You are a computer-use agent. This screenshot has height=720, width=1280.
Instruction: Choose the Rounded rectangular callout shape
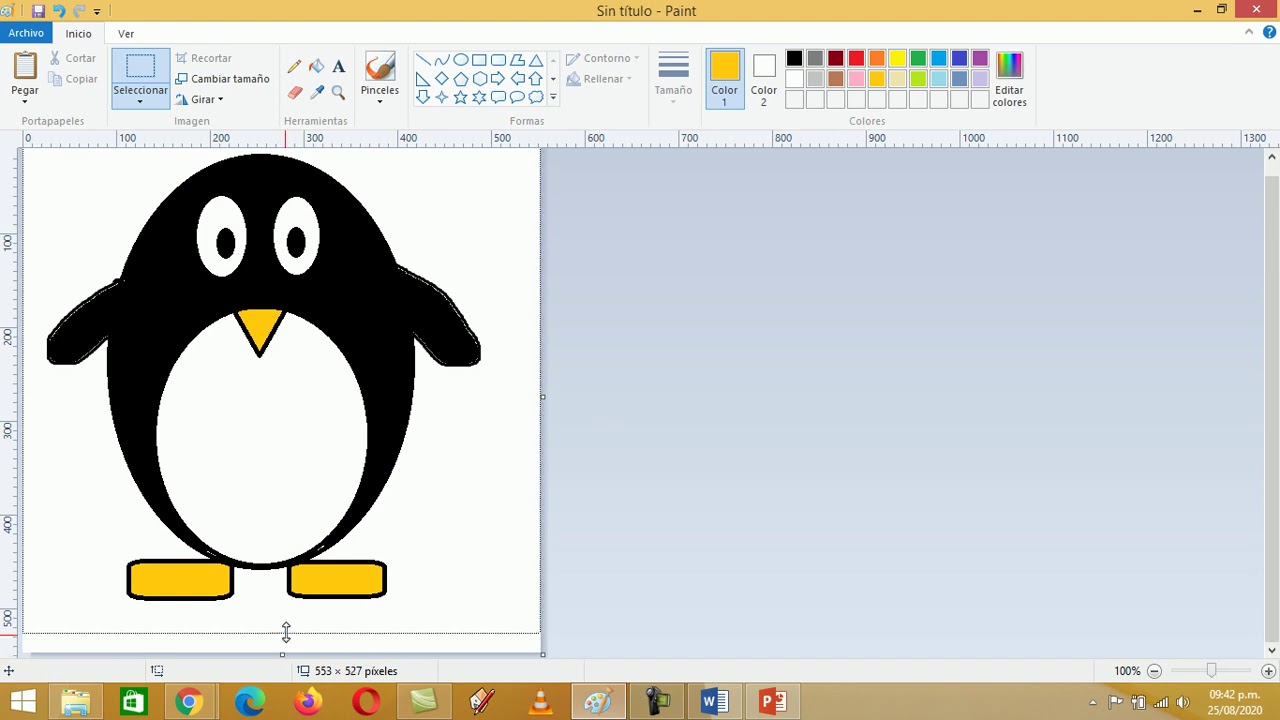tap(498, 97)
